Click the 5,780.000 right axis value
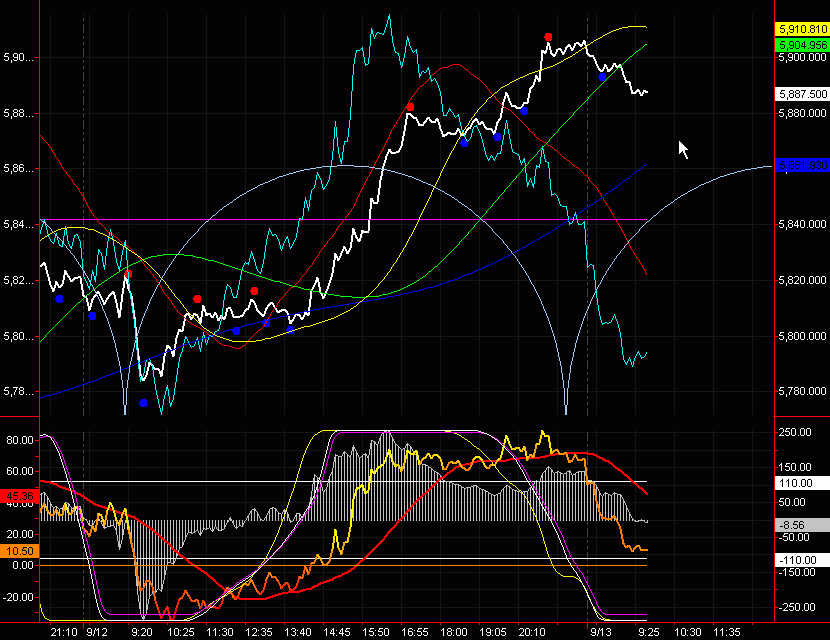 [x=802, y=392]
